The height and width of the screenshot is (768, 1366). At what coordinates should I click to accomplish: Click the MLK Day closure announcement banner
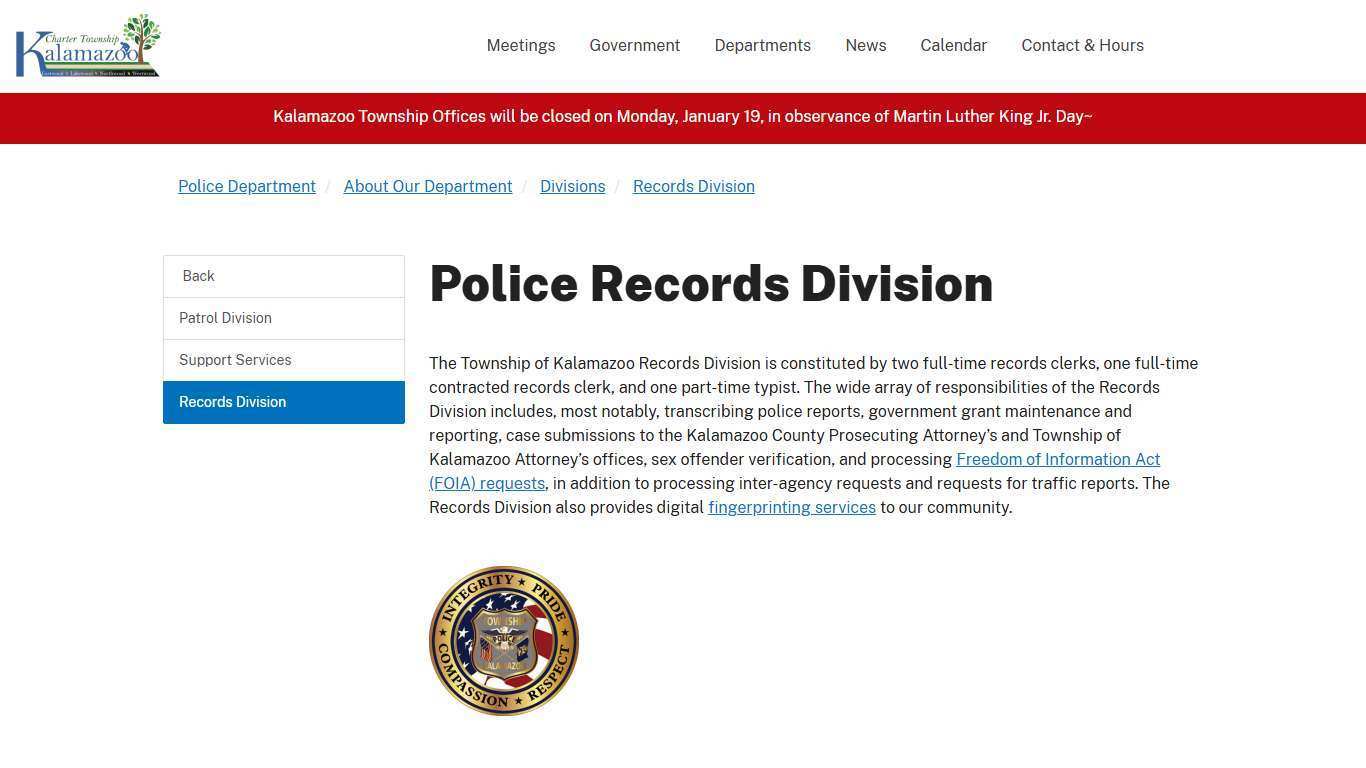tap(683, 117)
